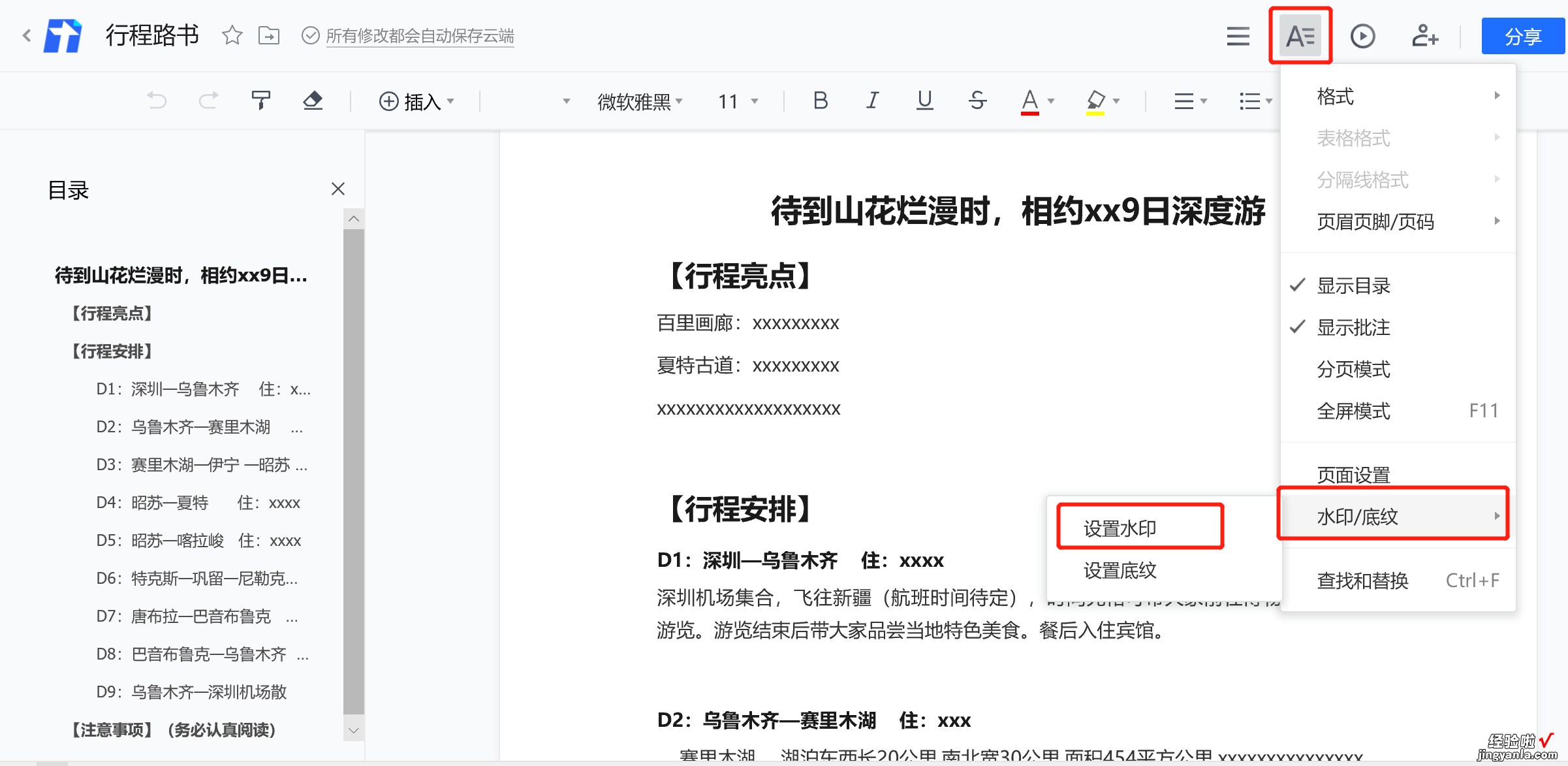Start presentation play icon
The width and height of the screenshot is (1568, 766).
coord(1363,36)
